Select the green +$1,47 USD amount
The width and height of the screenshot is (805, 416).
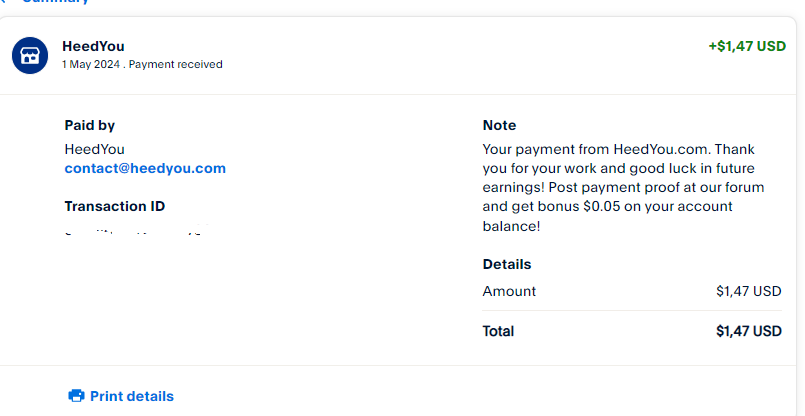(x=747, y=46)
